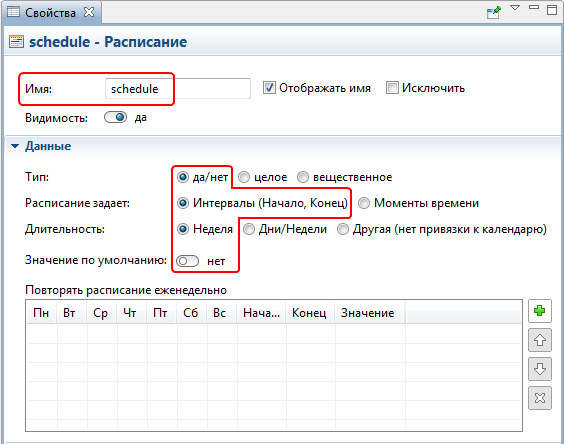Click the Свойства tab table icon
Viewport: 564px width, 444px height.
click(14, 12)
